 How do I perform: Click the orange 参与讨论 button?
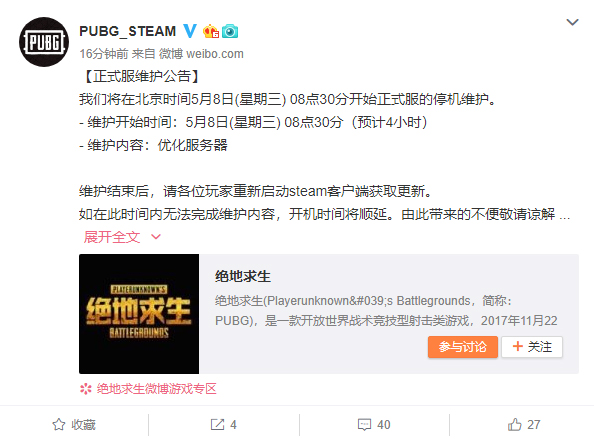click(x=463, y=347)
